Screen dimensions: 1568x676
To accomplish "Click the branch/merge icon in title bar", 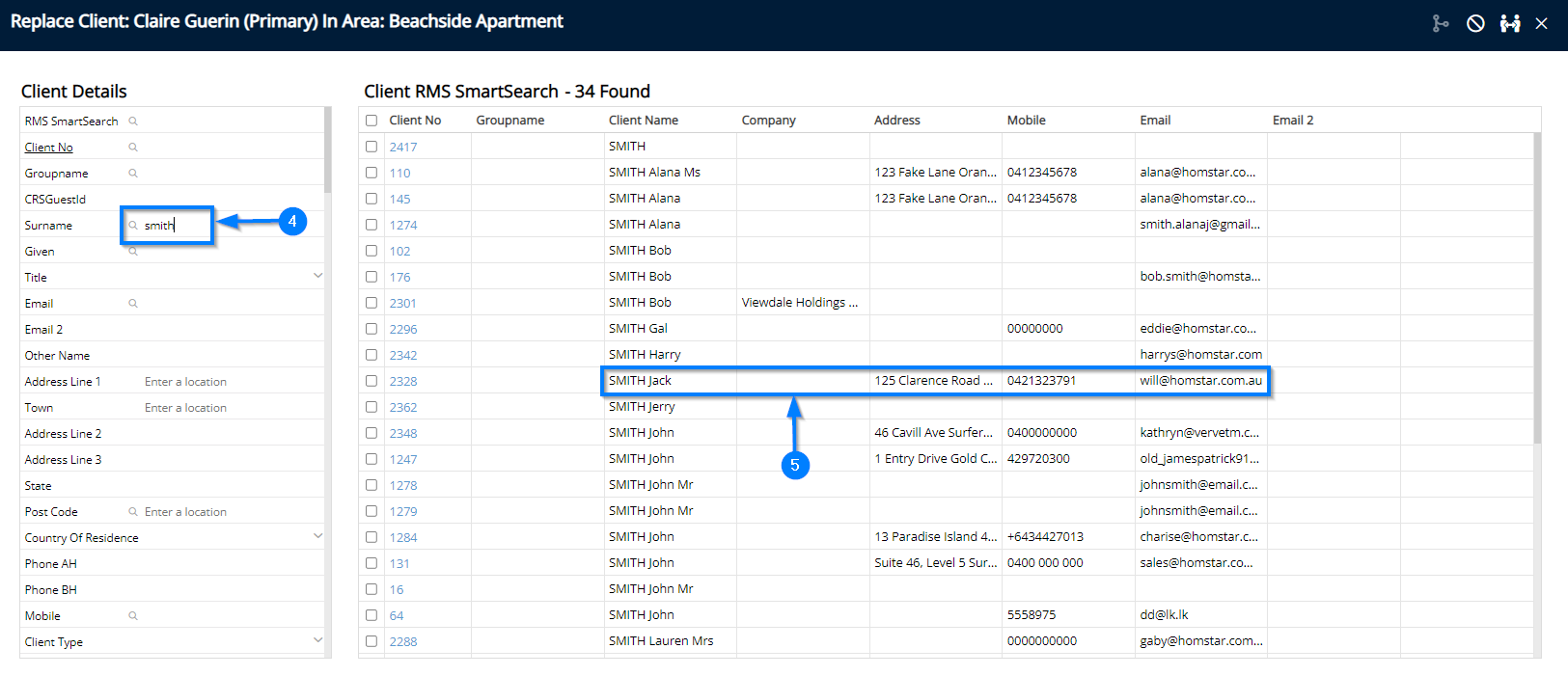I will (x=1441, y=24).
